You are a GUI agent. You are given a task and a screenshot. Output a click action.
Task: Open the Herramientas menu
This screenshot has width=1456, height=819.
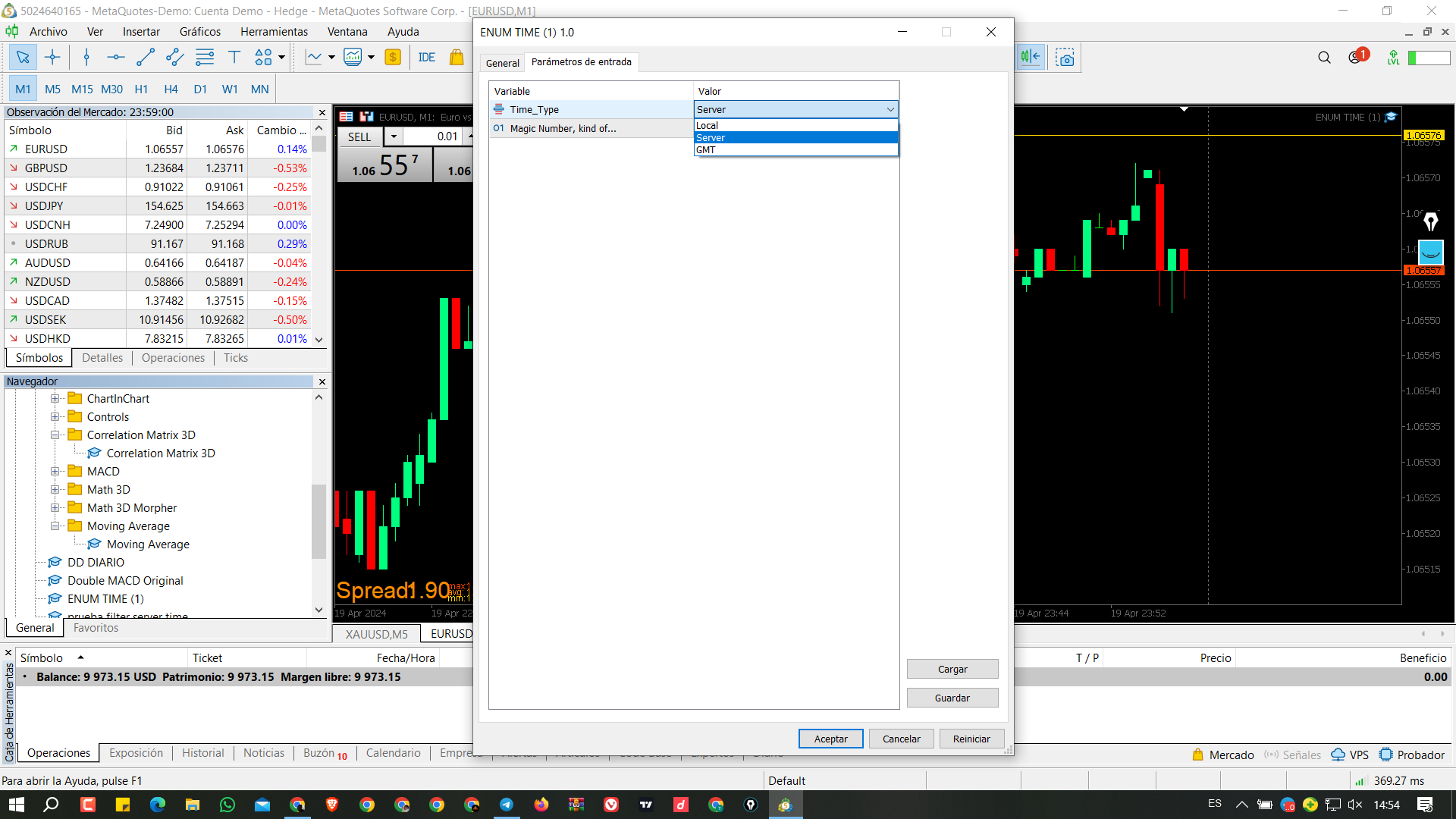pos(274,32)
